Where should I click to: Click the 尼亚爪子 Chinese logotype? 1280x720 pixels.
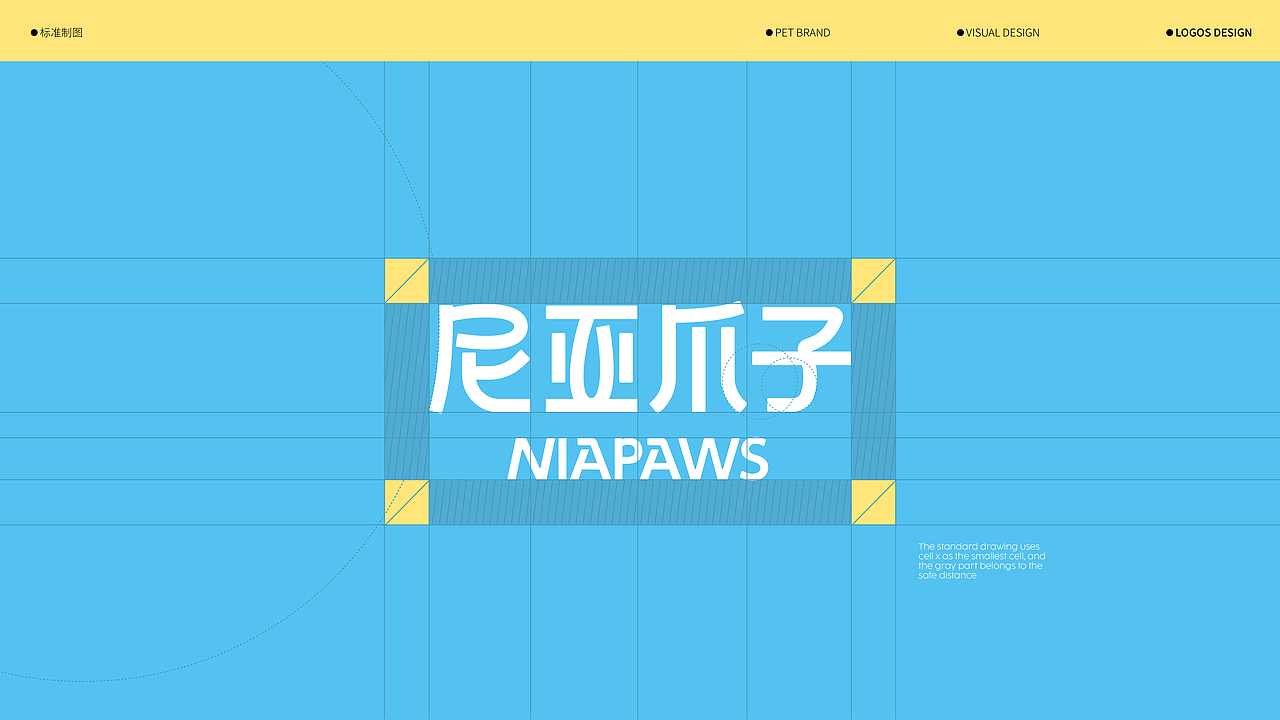click(x=640, y=358)
